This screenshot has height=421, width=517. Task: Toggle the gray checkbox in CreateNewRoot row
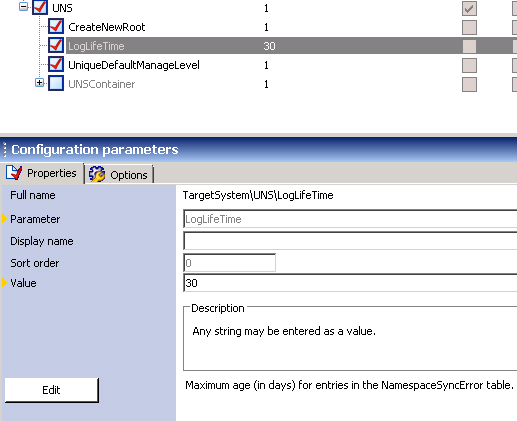click(x=469, y=27)
